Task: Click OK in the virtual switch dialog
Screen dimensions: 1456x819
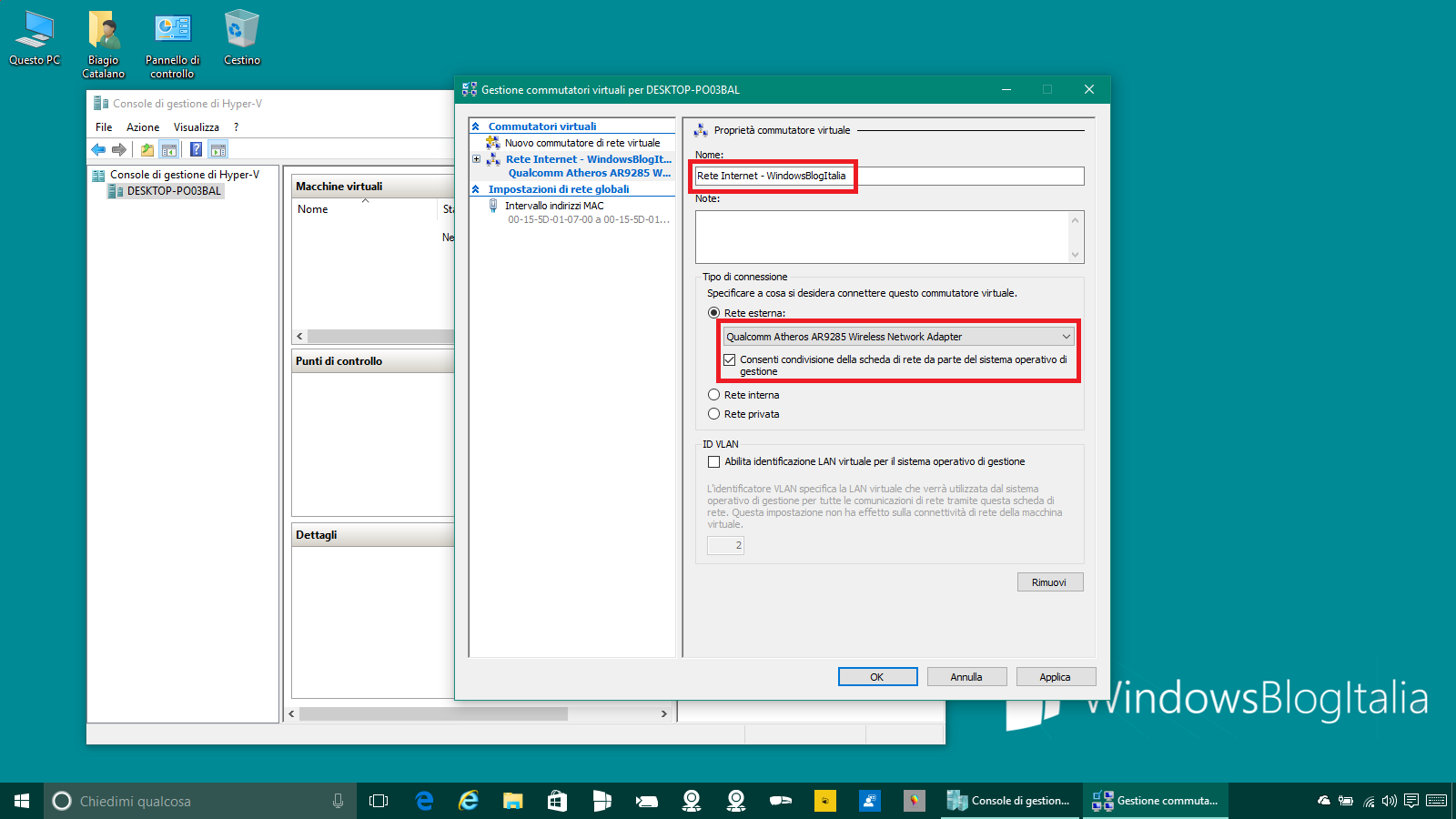Action: pyautogui.click(x=877, y=677)
